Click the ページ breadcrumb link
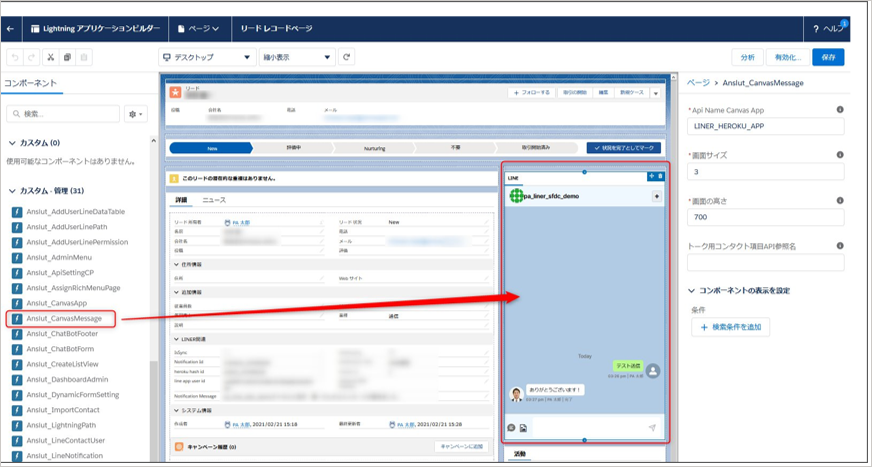Image resolution: width=872 pixels, height=467 pixels. [698, 83]
